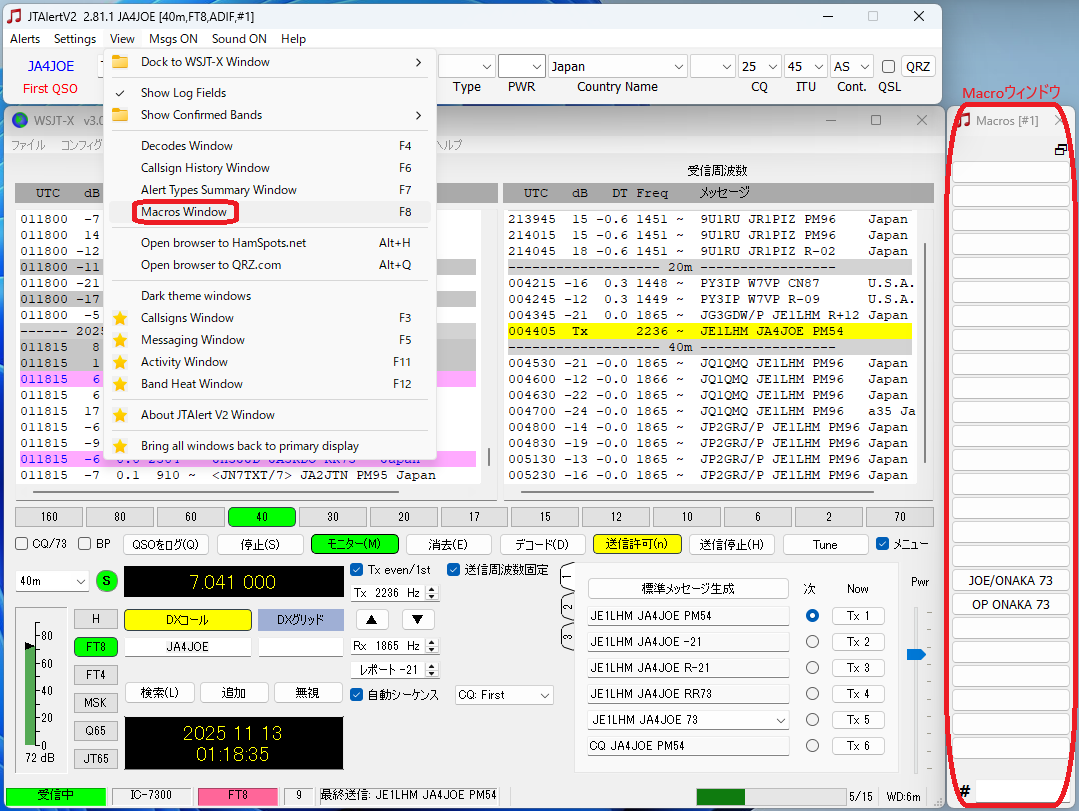The height and width of the screenshot is (811, 1086).
Task: Click the restore icon in Macros window
Action: tap(1061, 150)
